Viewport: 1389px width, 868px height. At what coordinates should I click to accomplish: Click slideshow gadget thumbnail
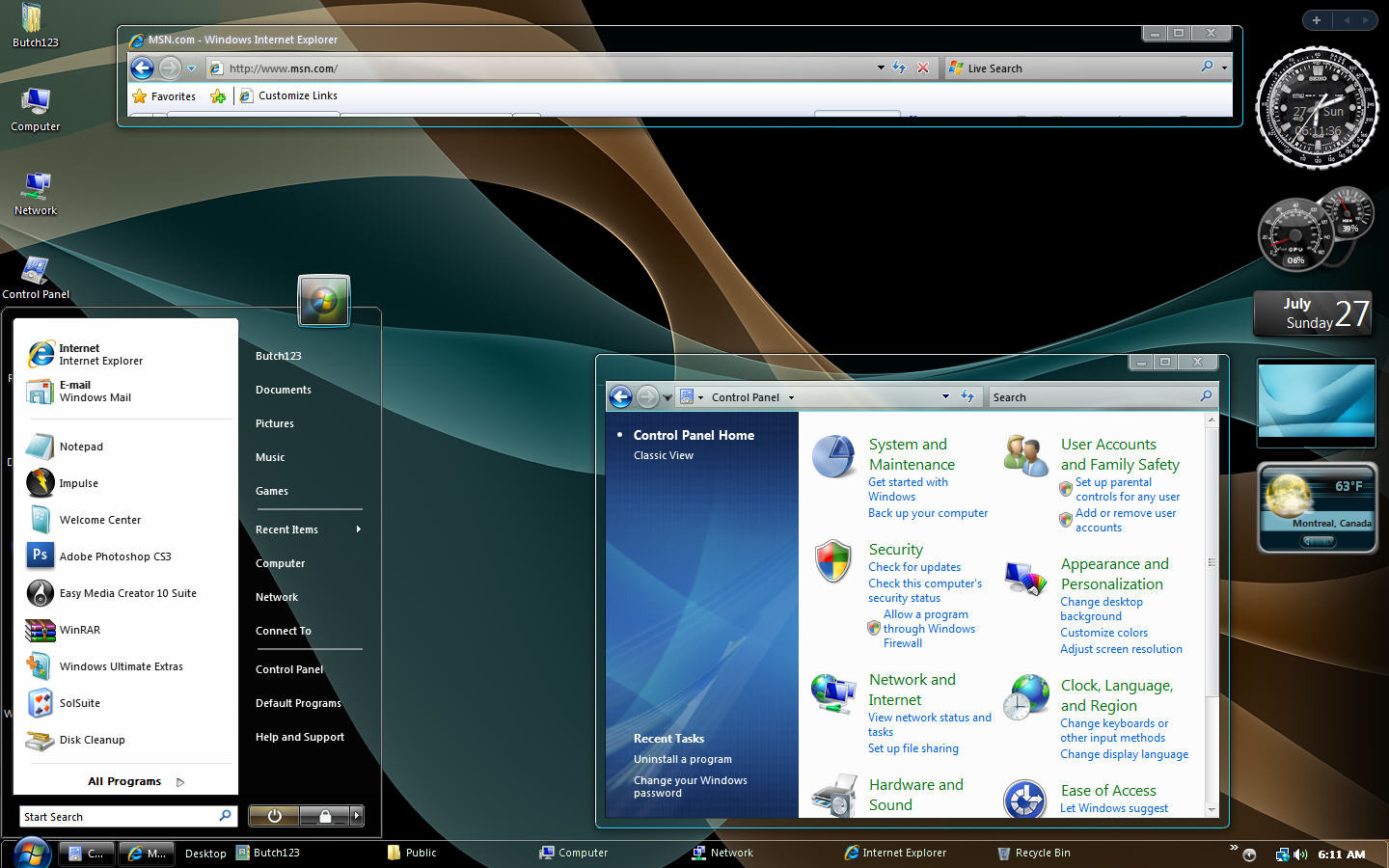1316,402
